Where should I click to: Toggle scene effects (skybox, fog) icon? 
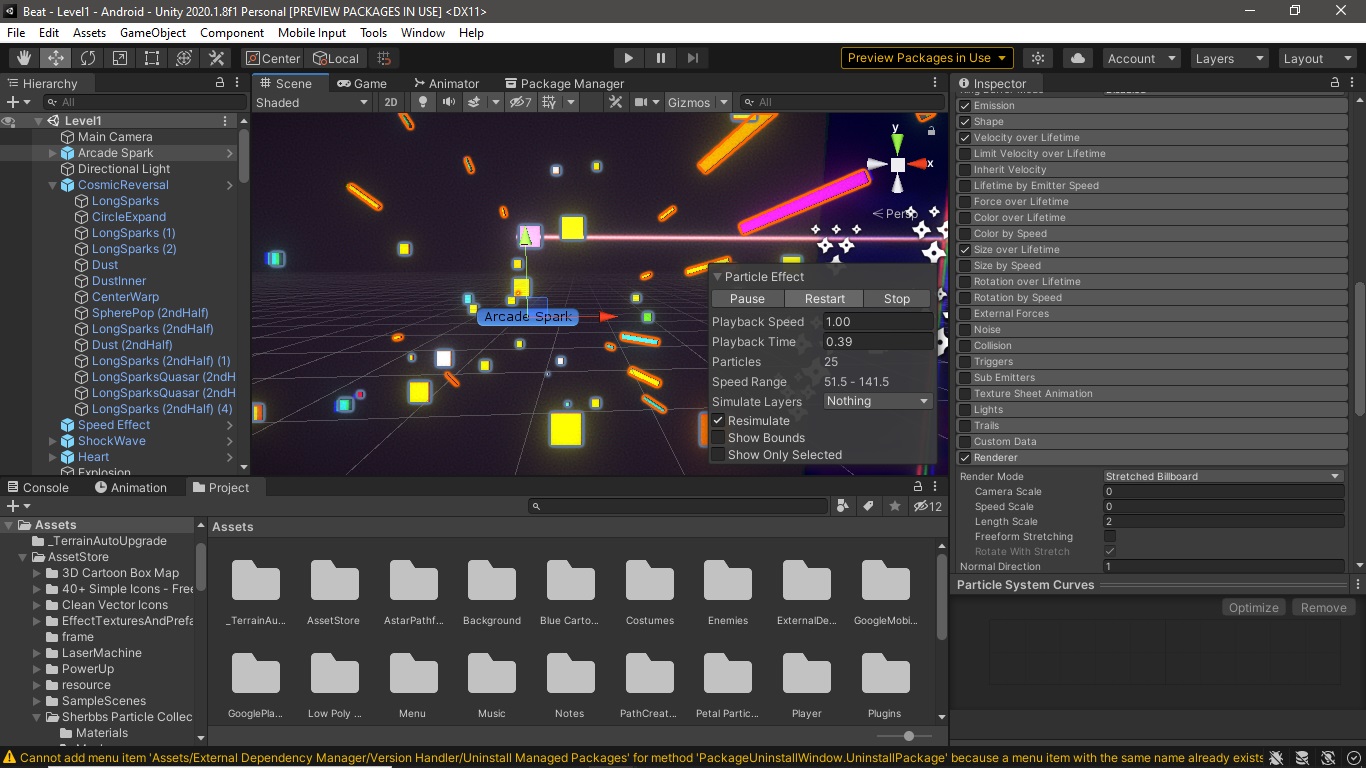pos(474,102)
